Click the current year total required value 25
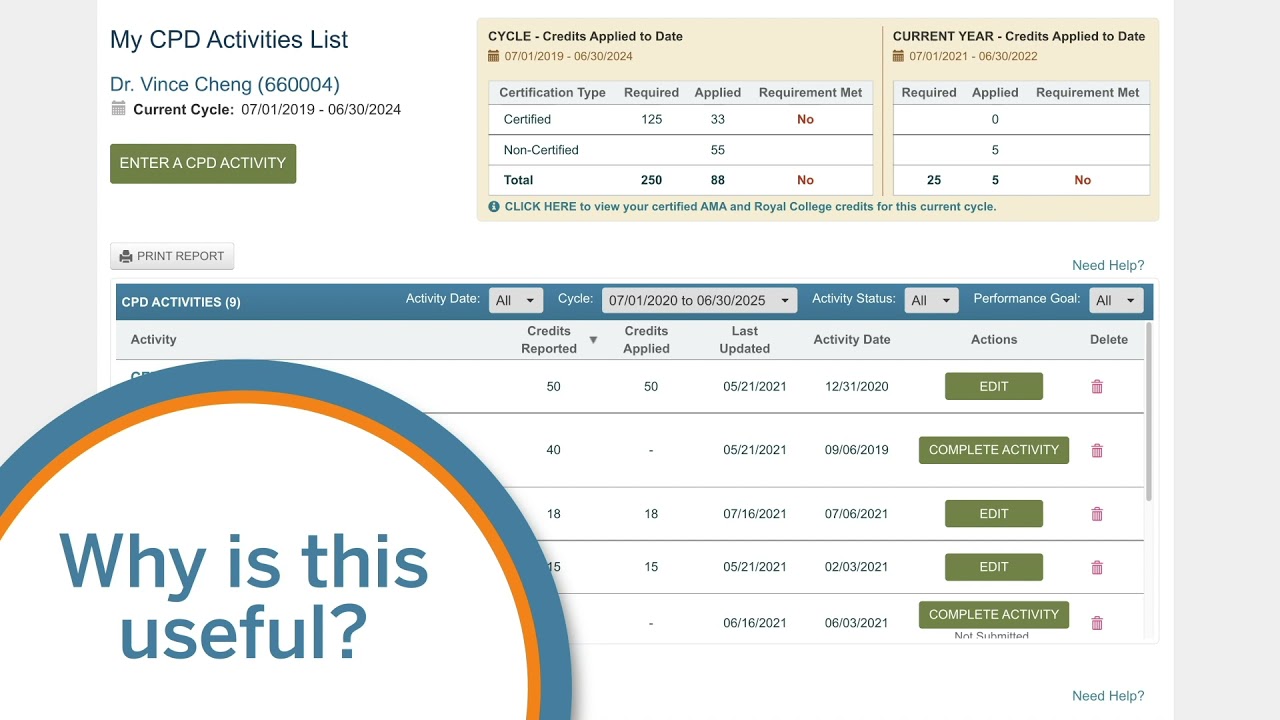 coord(934,180)
